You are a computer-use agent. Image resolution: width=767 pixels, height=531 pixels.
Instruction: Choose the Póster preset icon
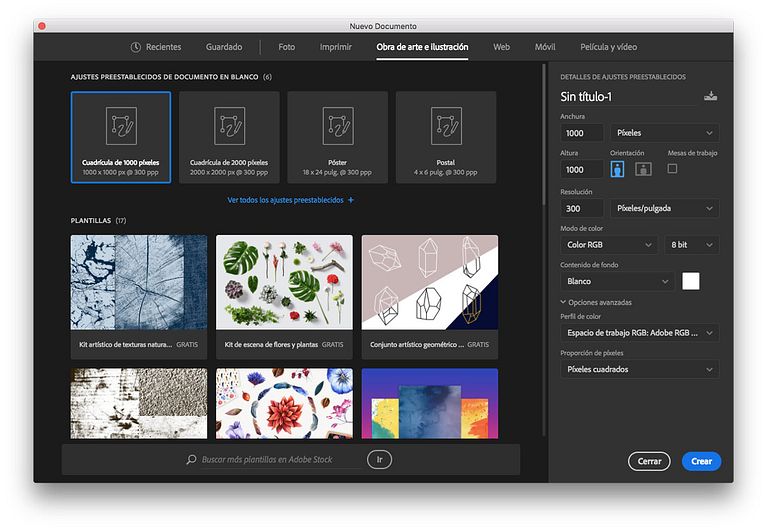[337, 126]
